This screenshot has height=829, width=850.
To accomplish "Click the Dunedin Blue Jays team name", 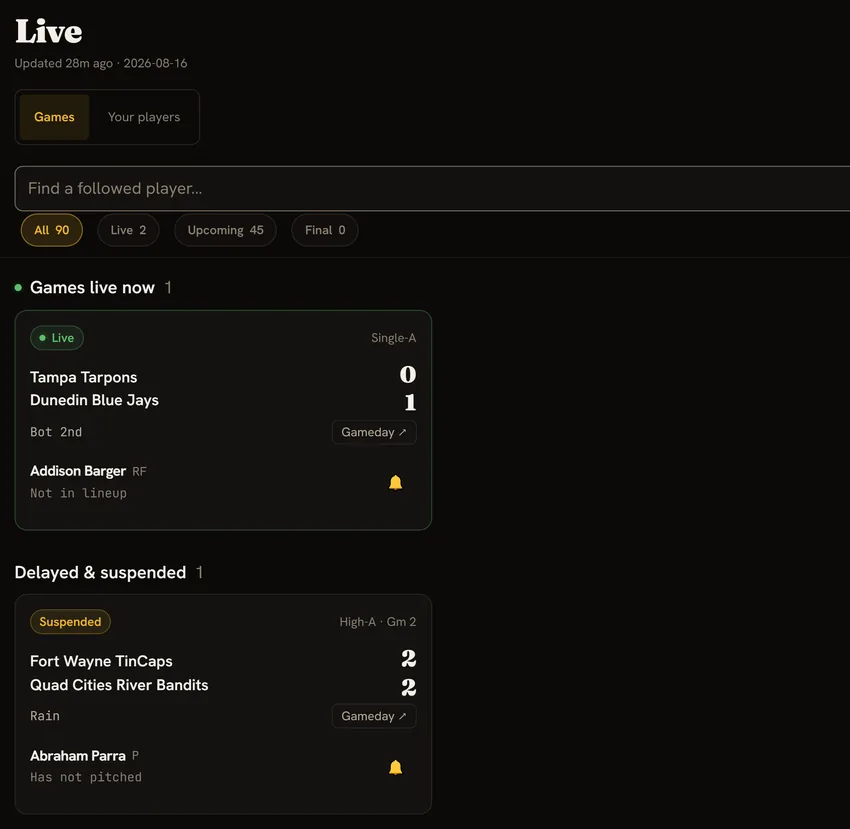I will pos(94,400).
